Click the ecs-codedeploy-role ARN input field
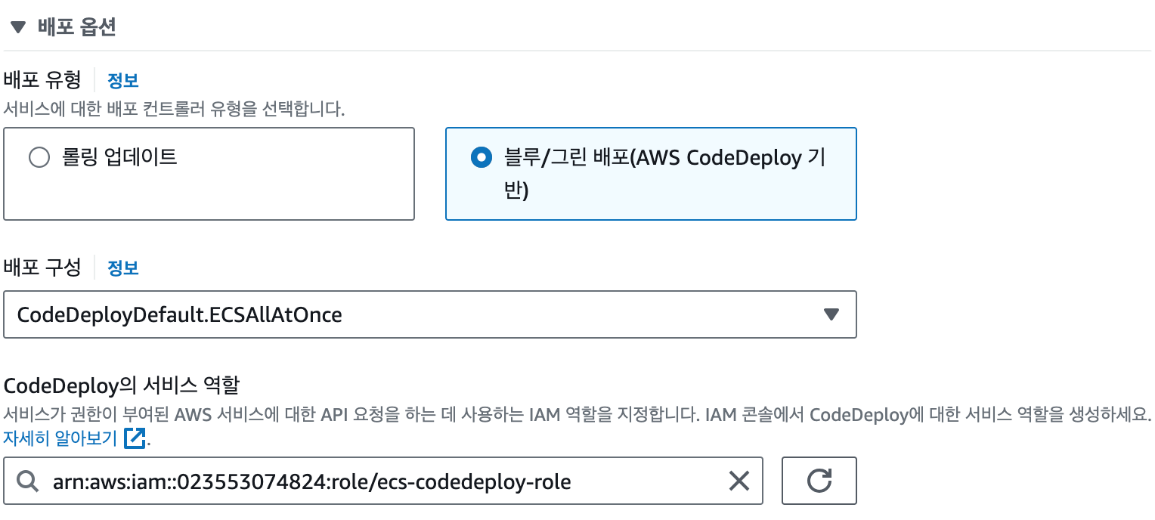This screenshot has width=1155, height=520. coord(383,481)
